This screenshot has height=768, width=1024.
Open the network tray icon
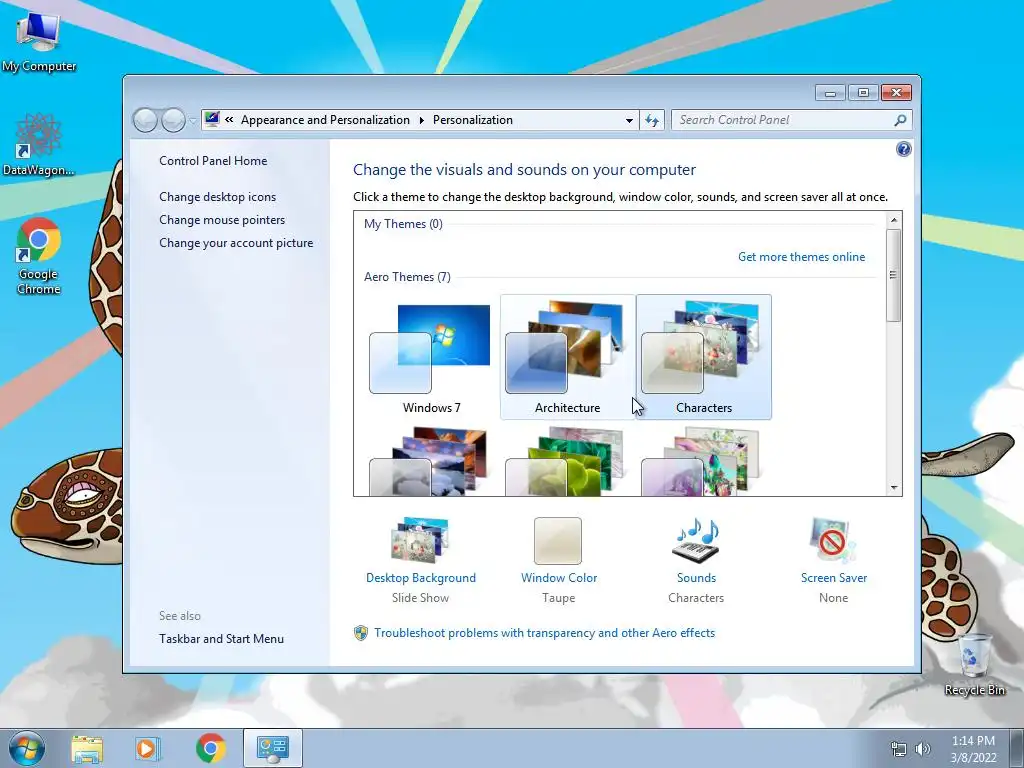(899, 749)
